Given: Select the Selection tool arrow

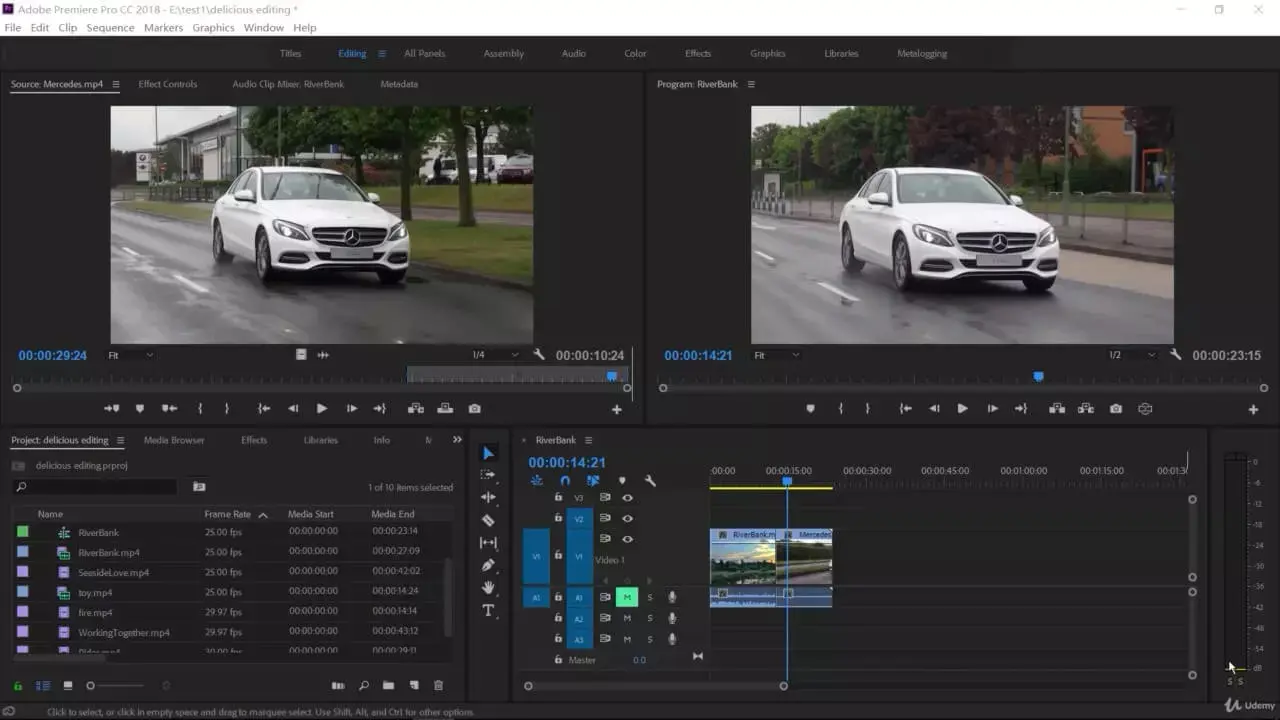Looking at the screenshot, I should pyautogui.click(x=488, y=454).
